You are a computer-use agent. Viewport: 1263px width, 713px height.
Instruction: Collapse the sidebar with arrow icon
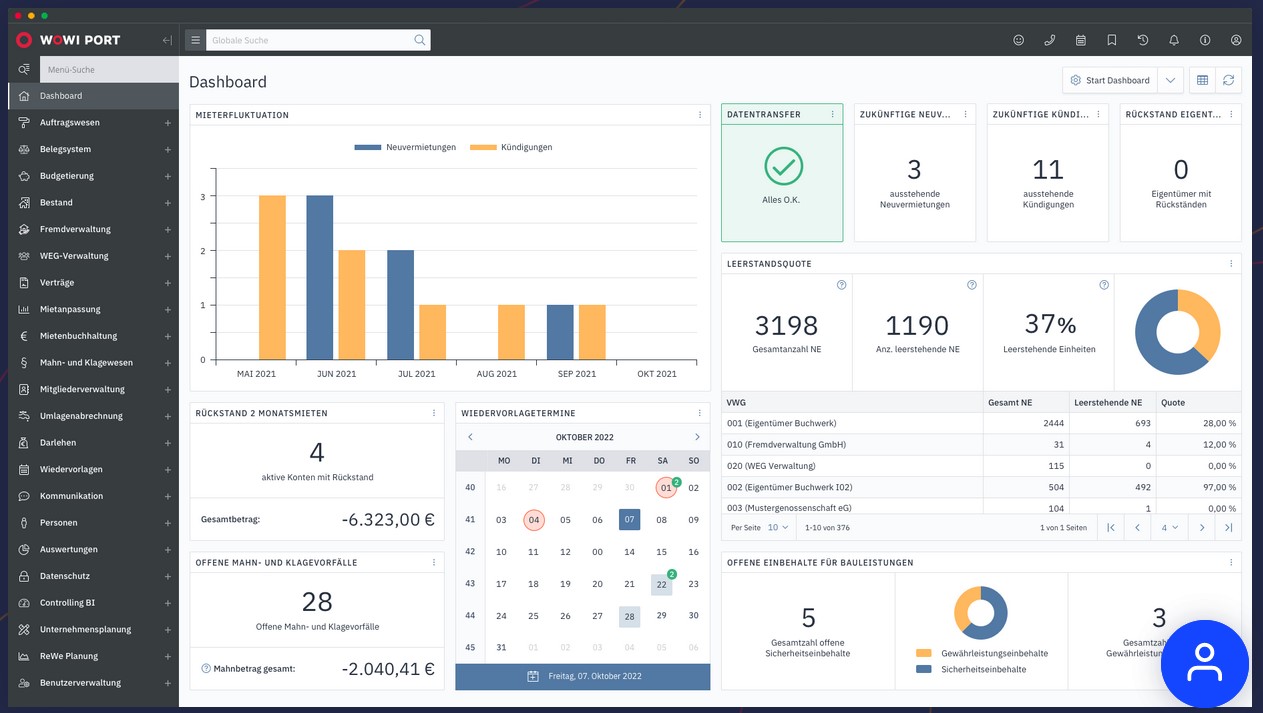coord(167,40)
